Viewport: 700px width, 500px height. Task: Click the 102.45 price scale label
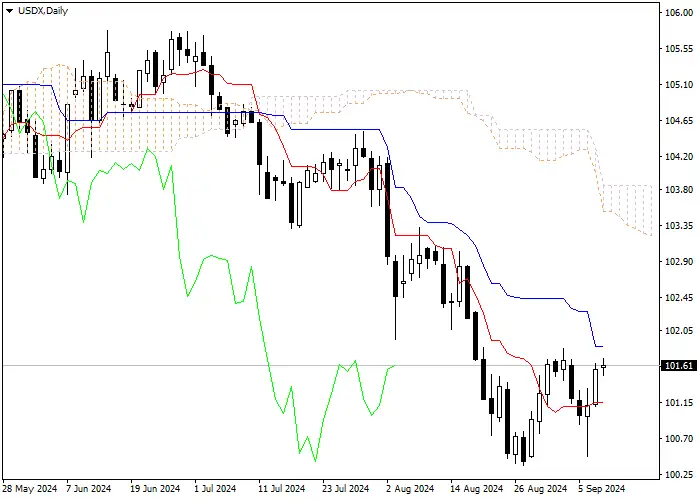pos(679,297)
